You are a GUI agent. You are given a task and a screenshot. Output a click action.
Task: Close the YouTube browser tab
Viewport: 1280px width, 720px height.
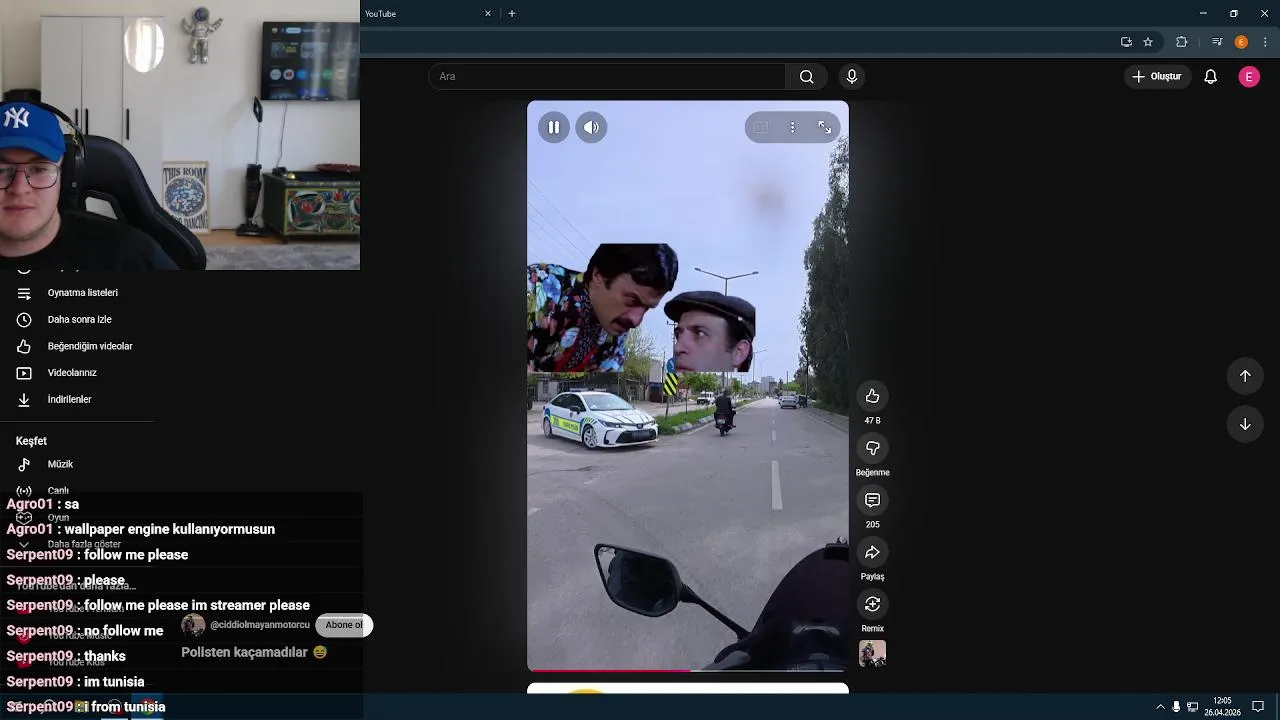click(x=488, y=14)
